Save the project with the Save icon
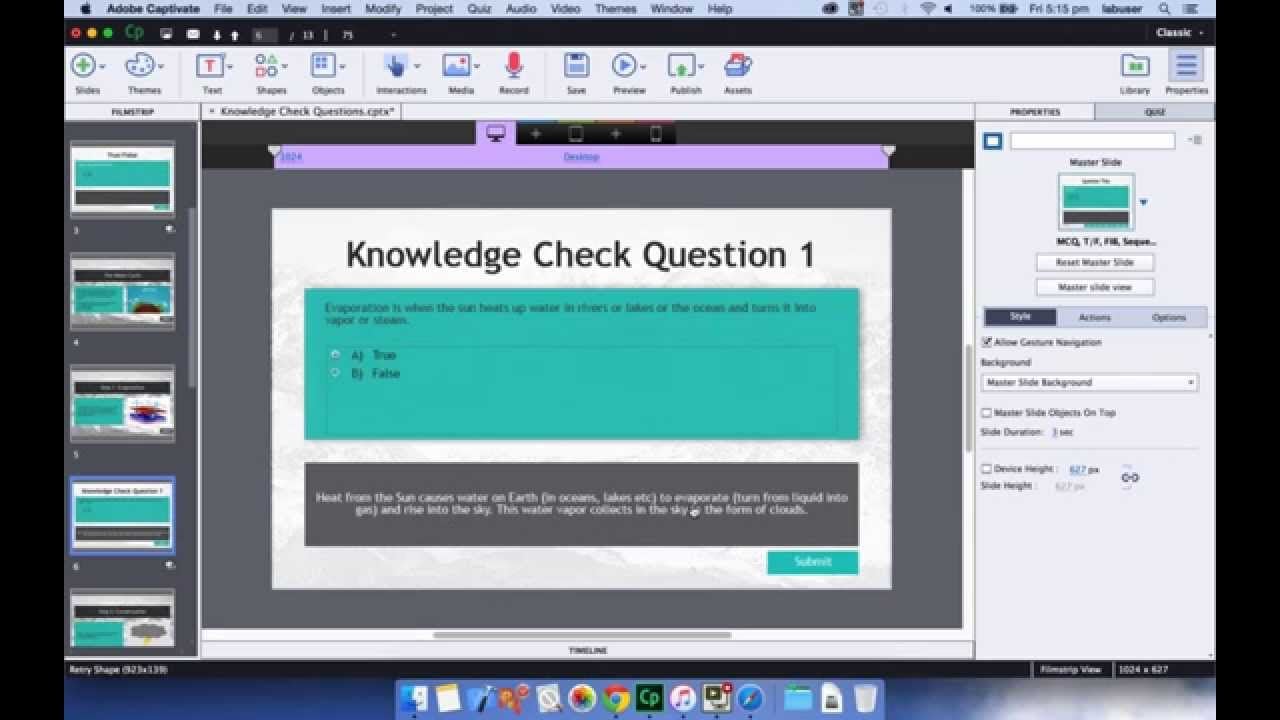Viewport: 1280px width, 720px height. [576, 66]
